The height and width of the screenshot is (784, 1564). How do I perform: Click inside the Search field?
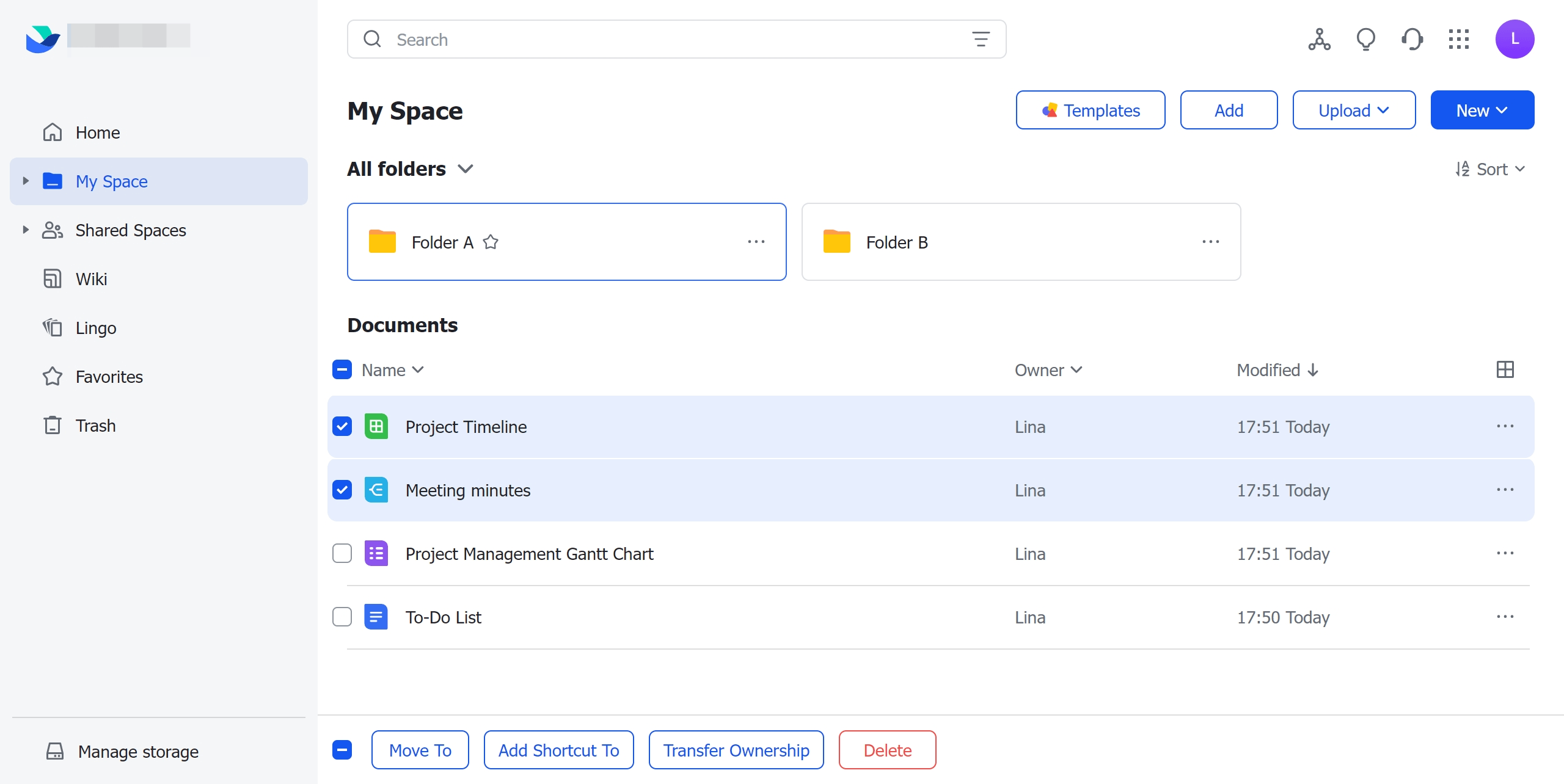[x=611, y=38]
